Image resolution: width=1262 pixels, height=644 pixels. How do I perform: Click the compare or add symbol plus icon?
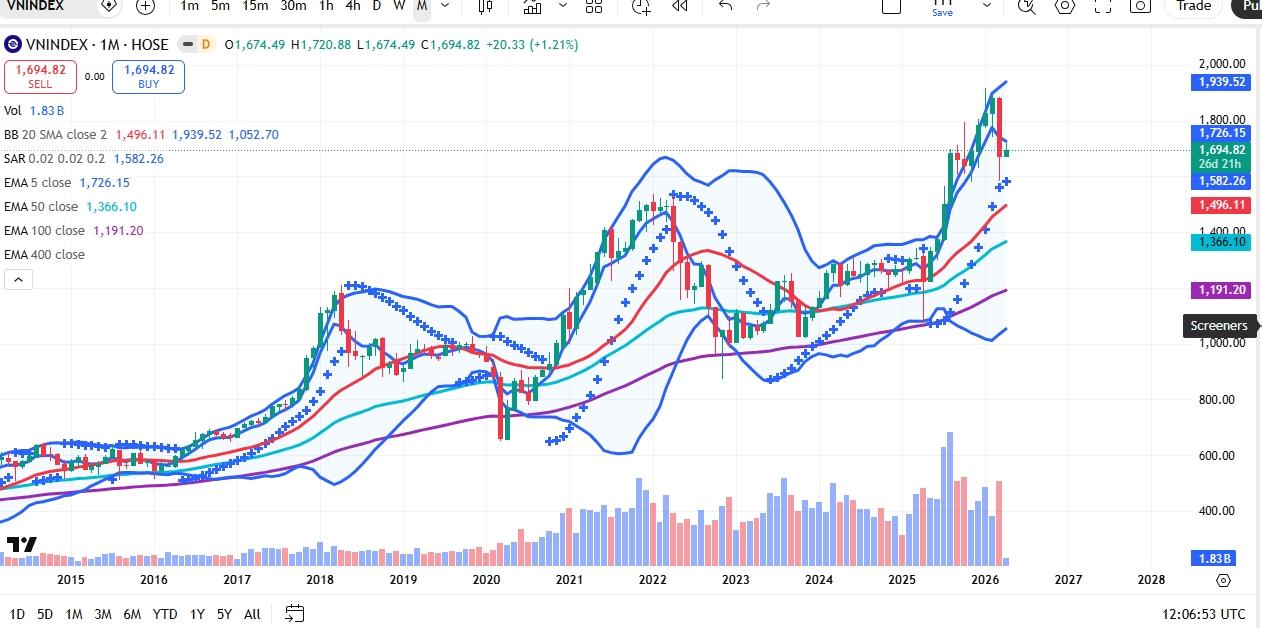coord(145,6)
